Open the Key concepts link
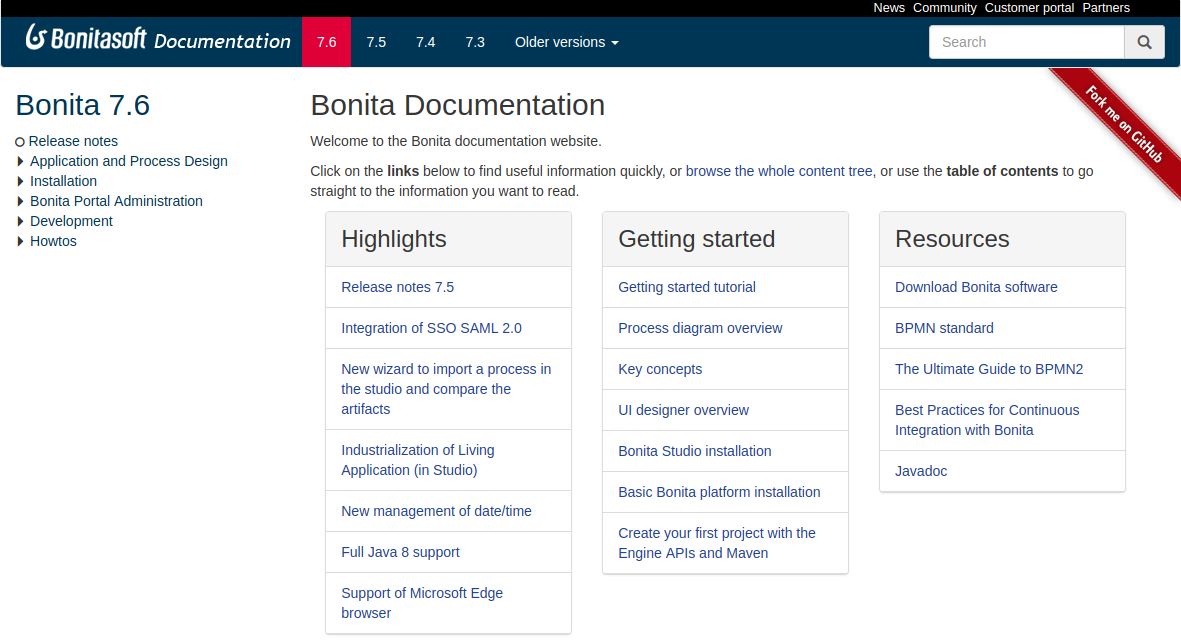Screen dimensions: 1181x643 (x=660, y=370)
